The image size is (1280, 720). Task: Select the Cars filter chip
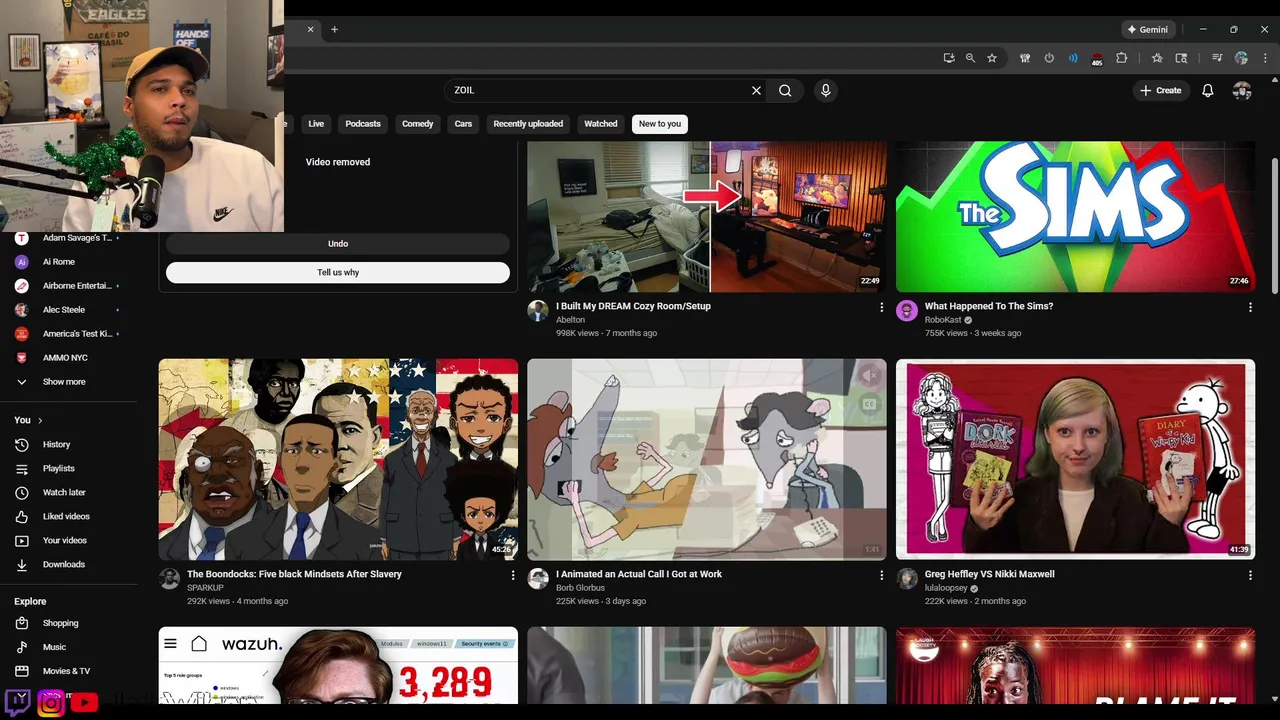(x=463, y=124)
